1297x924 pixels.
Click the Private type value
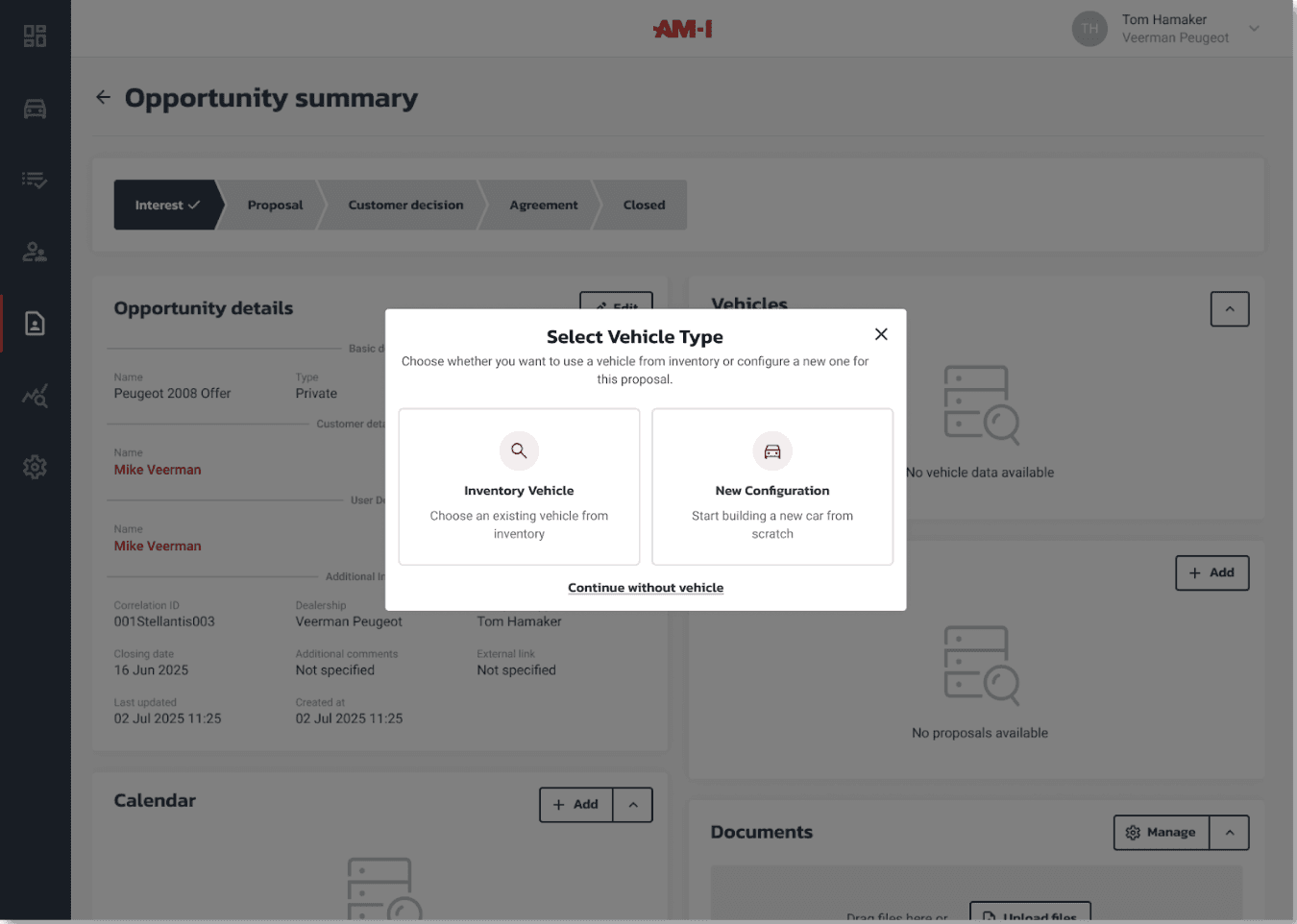point(316,393)
